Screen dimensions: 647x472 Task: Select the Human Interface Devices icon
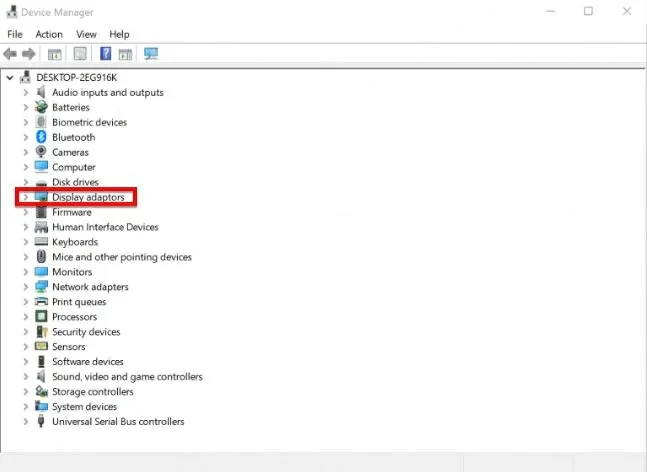click(x=41, y=227)
